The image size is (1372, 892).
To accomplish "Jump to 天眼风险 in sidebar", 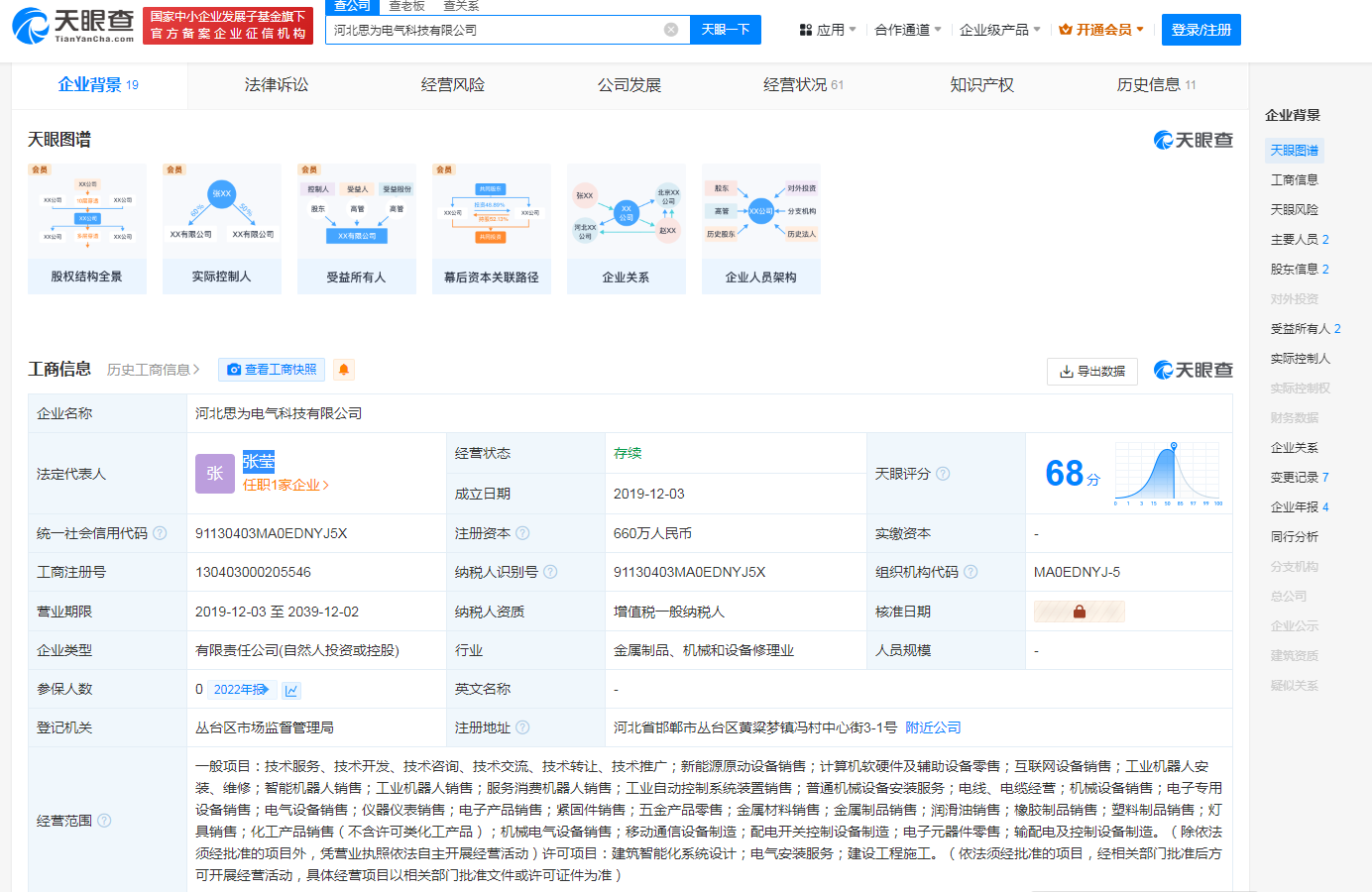I will coord(1295,210).
